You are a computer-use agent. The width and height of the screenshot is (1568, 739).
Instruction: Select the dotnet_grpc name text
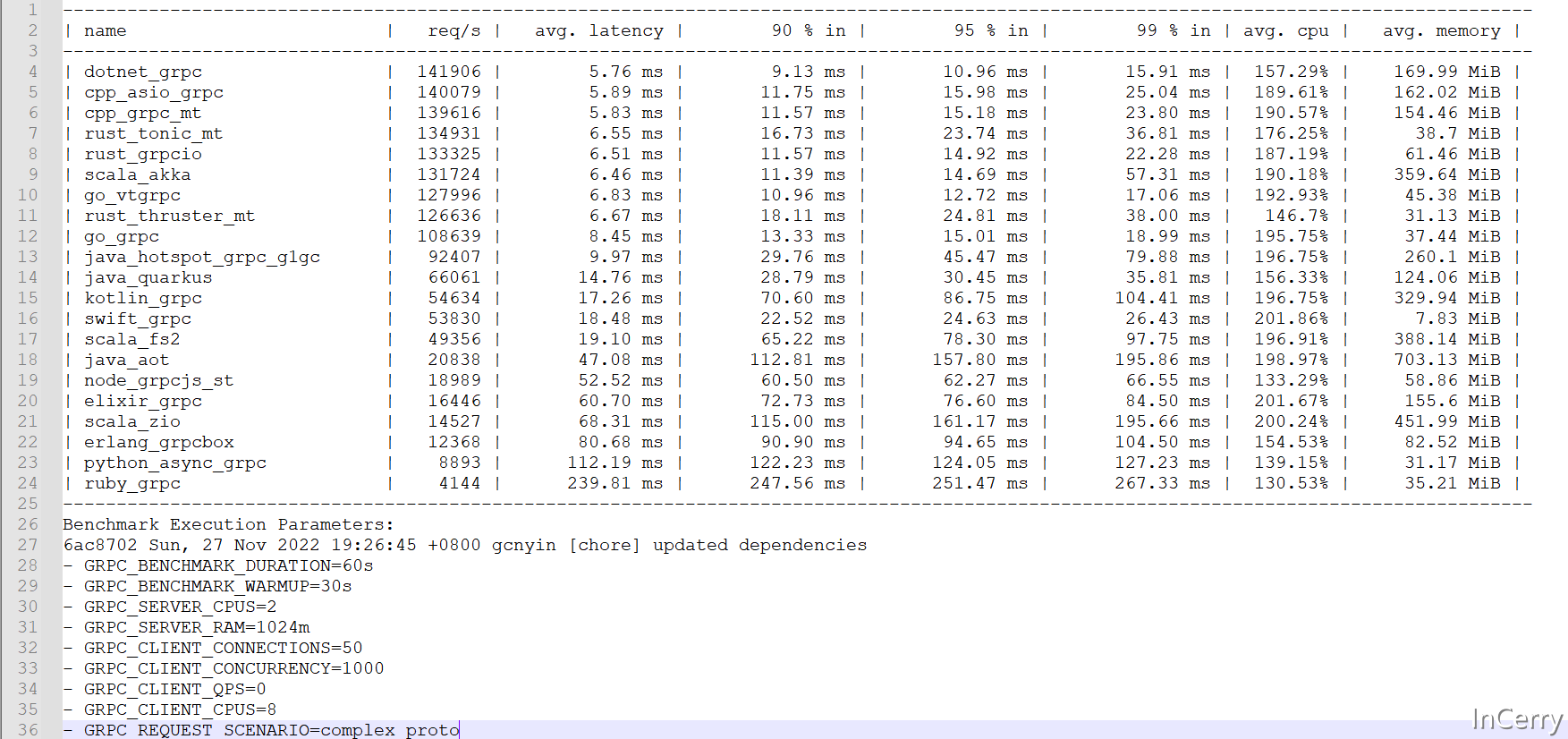pos(143,72)
